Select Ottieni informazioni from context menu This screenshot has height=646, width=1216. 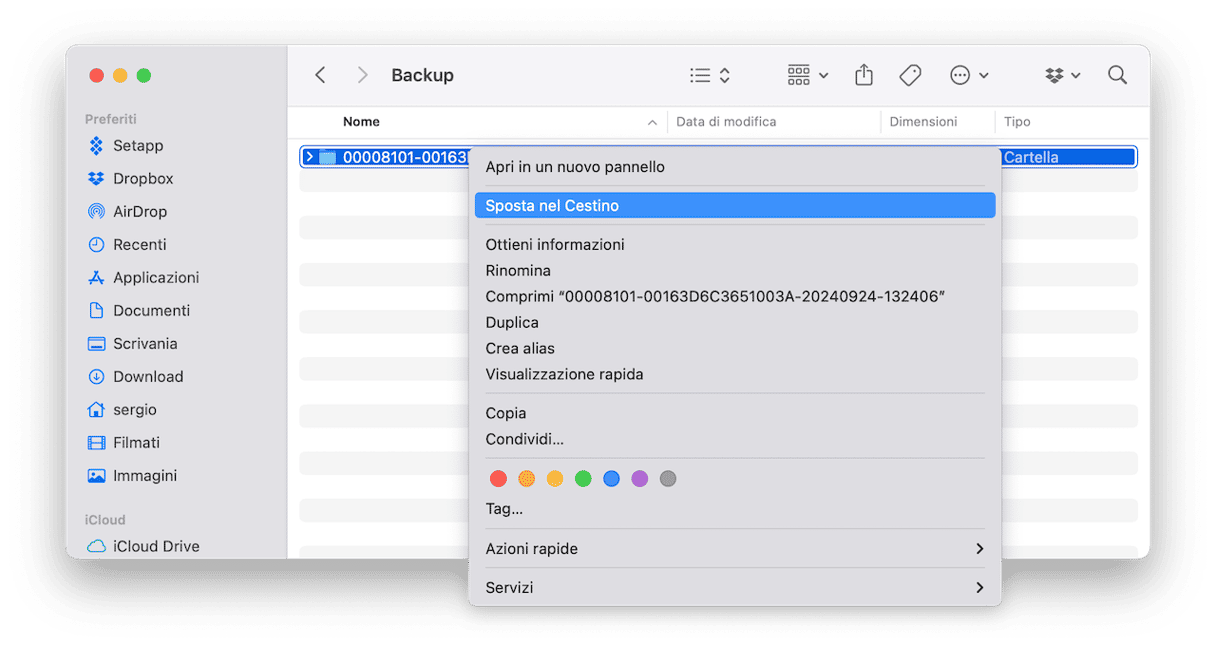(x=555, y=245)
